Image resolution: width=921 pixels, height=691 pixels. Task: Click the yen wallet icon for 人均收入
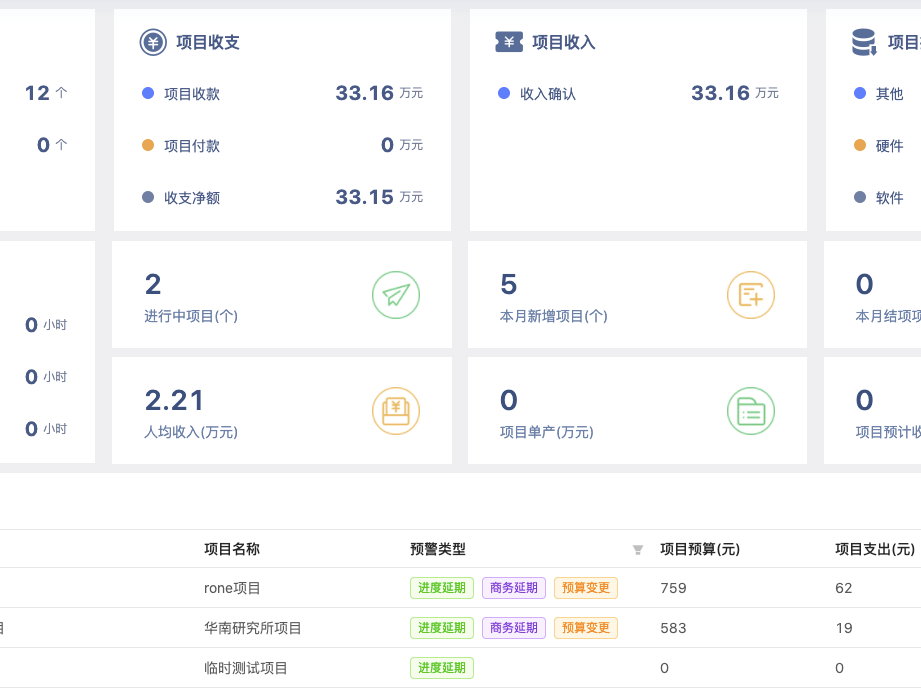coord(396,411)
